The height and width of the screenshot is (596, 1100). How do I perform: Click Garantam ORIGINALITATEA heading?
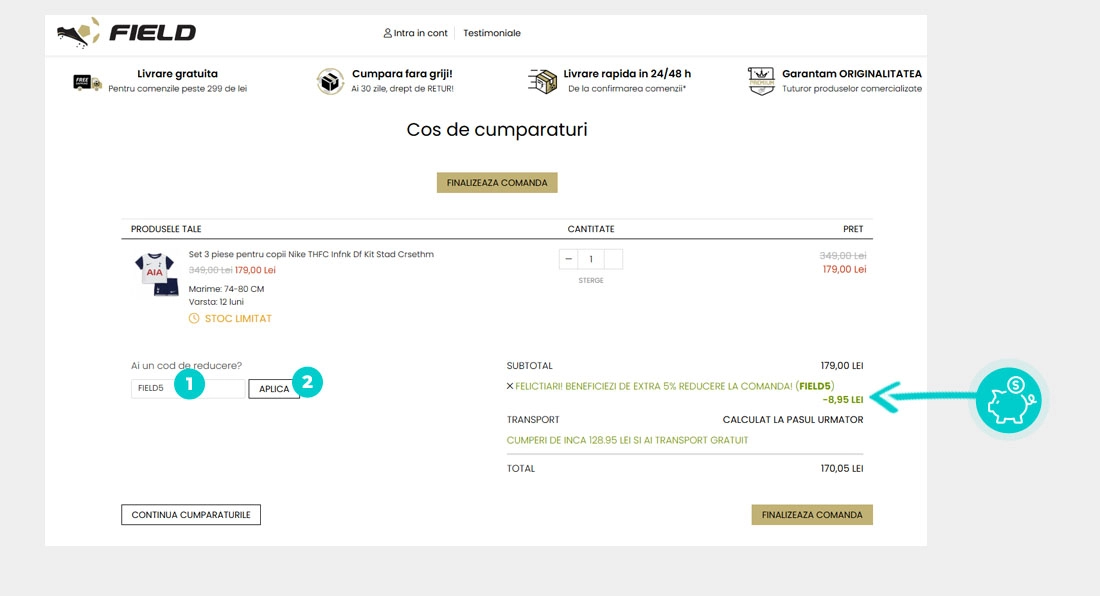852,74
